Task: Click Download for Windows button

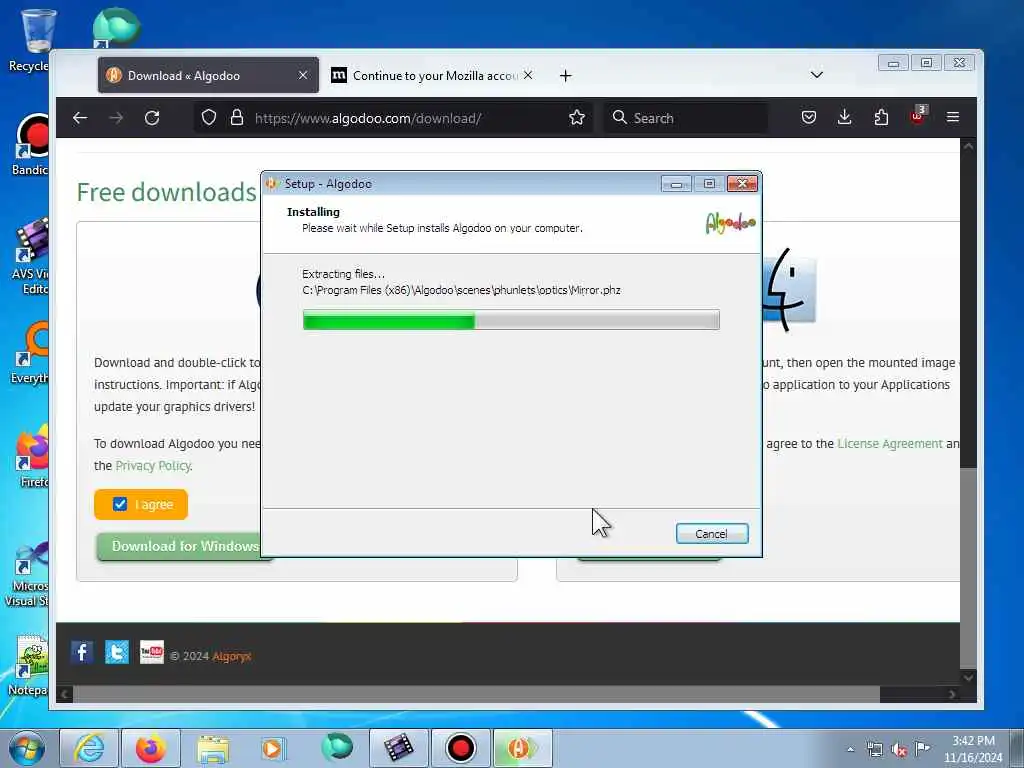Action: coord(180,546)
